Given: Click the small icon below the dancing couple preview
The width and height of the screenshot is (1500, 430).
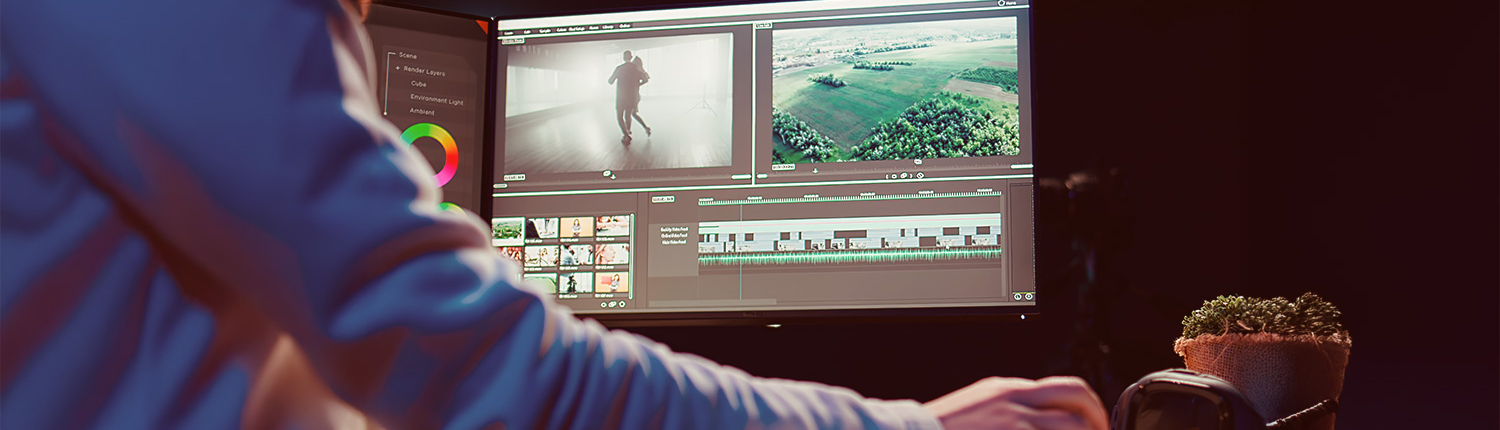Looking at the screenshot, I should coord(607,174).
